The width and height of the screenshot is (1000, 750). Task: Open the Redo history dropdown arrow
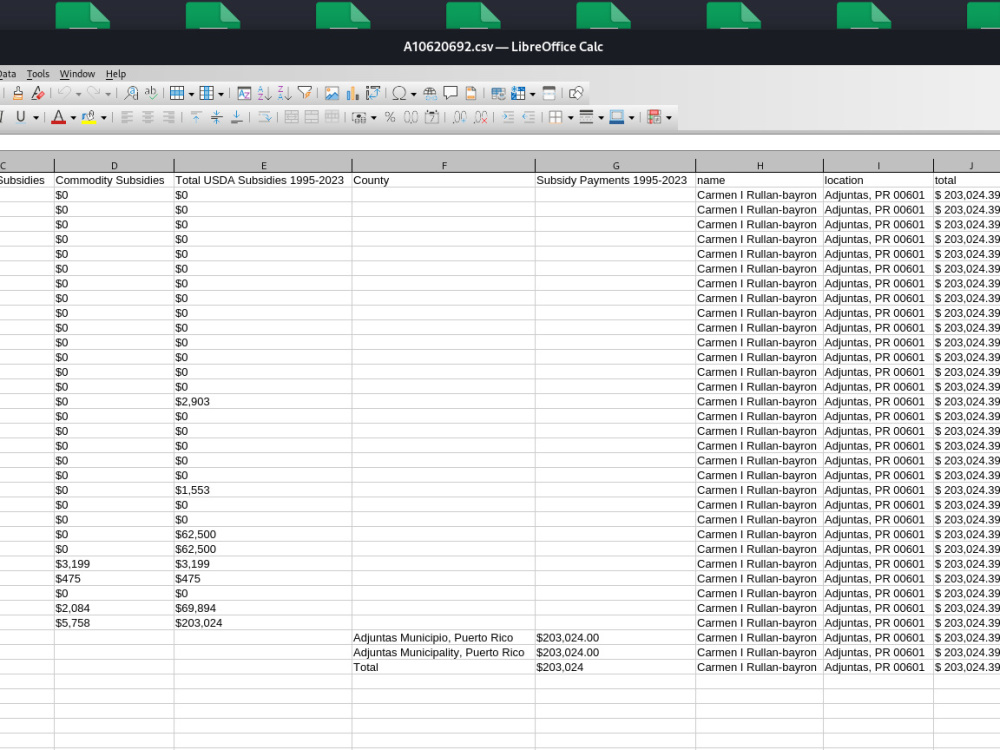point(108,94)
